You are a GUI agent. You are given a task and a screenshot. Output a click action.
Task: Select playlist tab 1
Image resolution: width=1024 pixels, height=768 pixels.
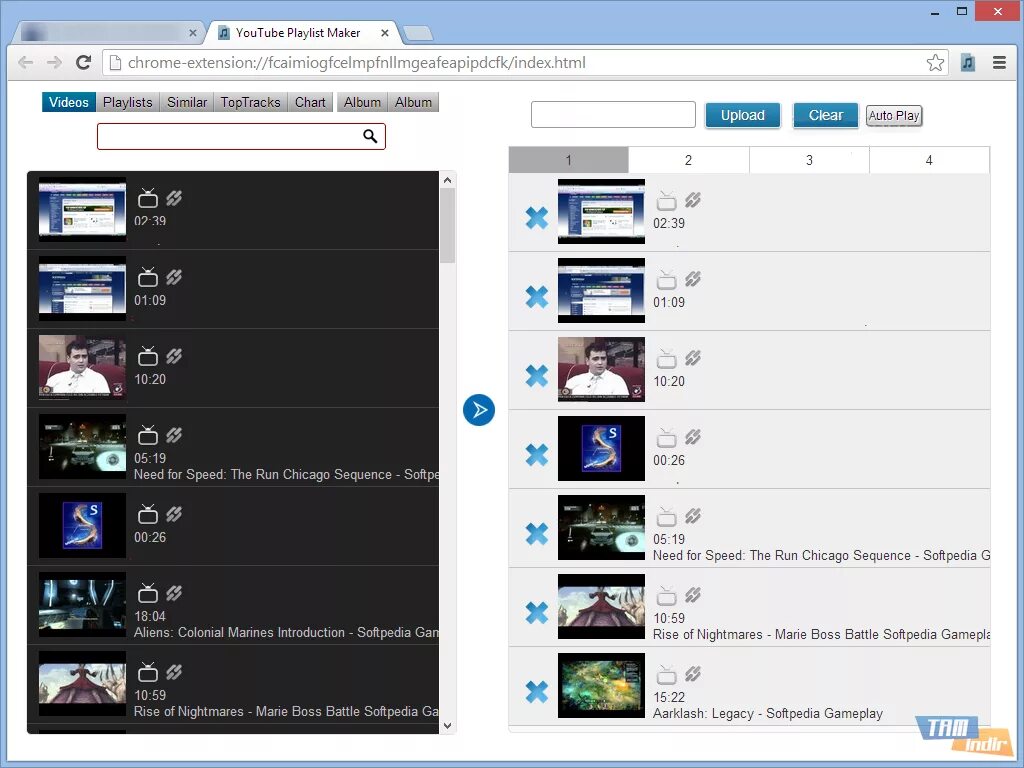568,160
